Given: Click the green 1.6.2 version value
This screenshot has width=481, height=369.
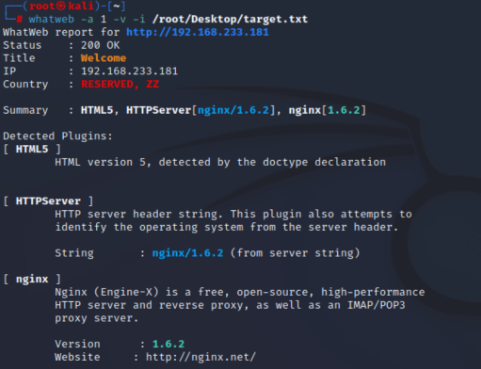Looking at the screenshot, I should click(168, 344).
